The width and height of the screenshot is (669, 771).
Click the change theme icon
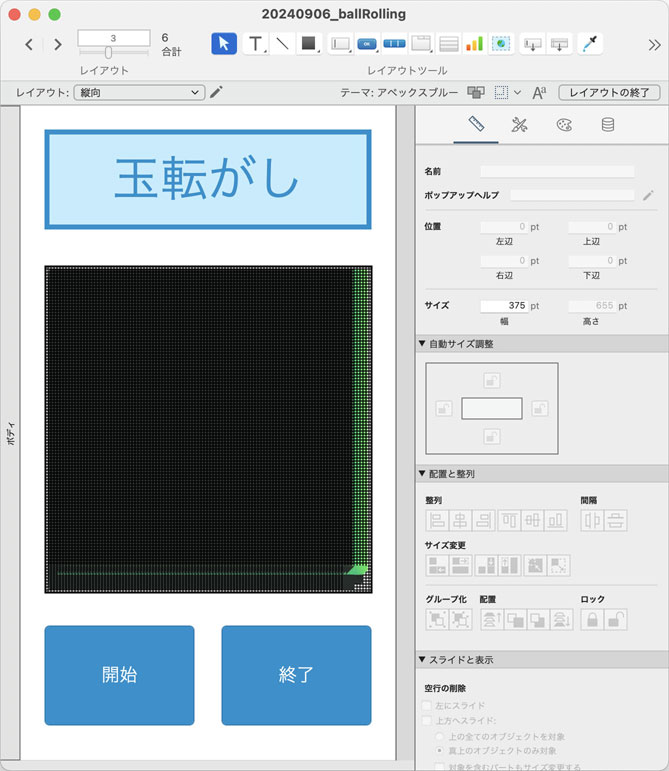point(475,92)
